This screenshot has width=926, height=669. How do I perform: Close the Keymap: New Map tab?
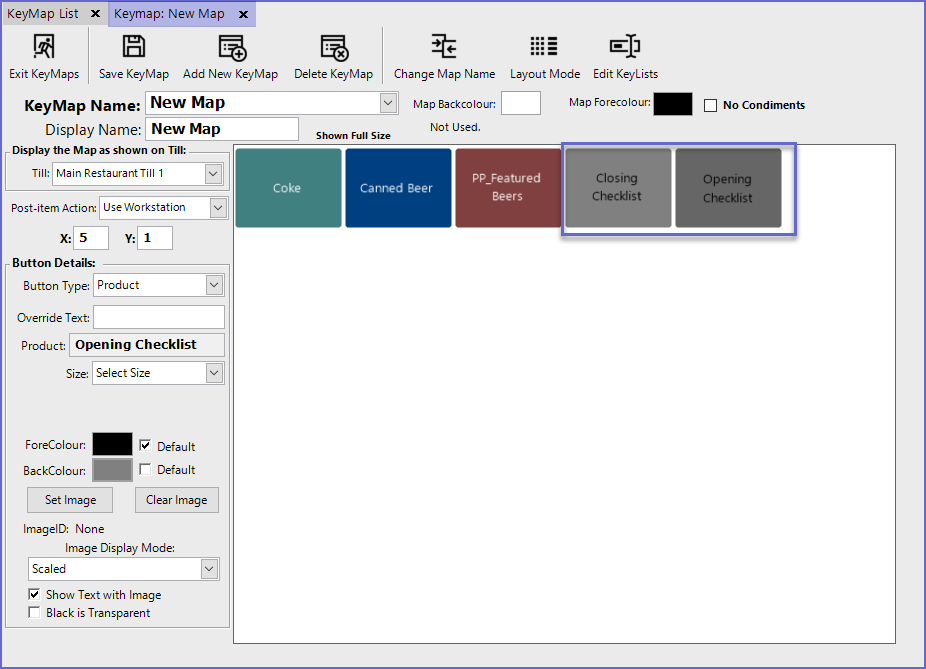[x=243, y=14]
